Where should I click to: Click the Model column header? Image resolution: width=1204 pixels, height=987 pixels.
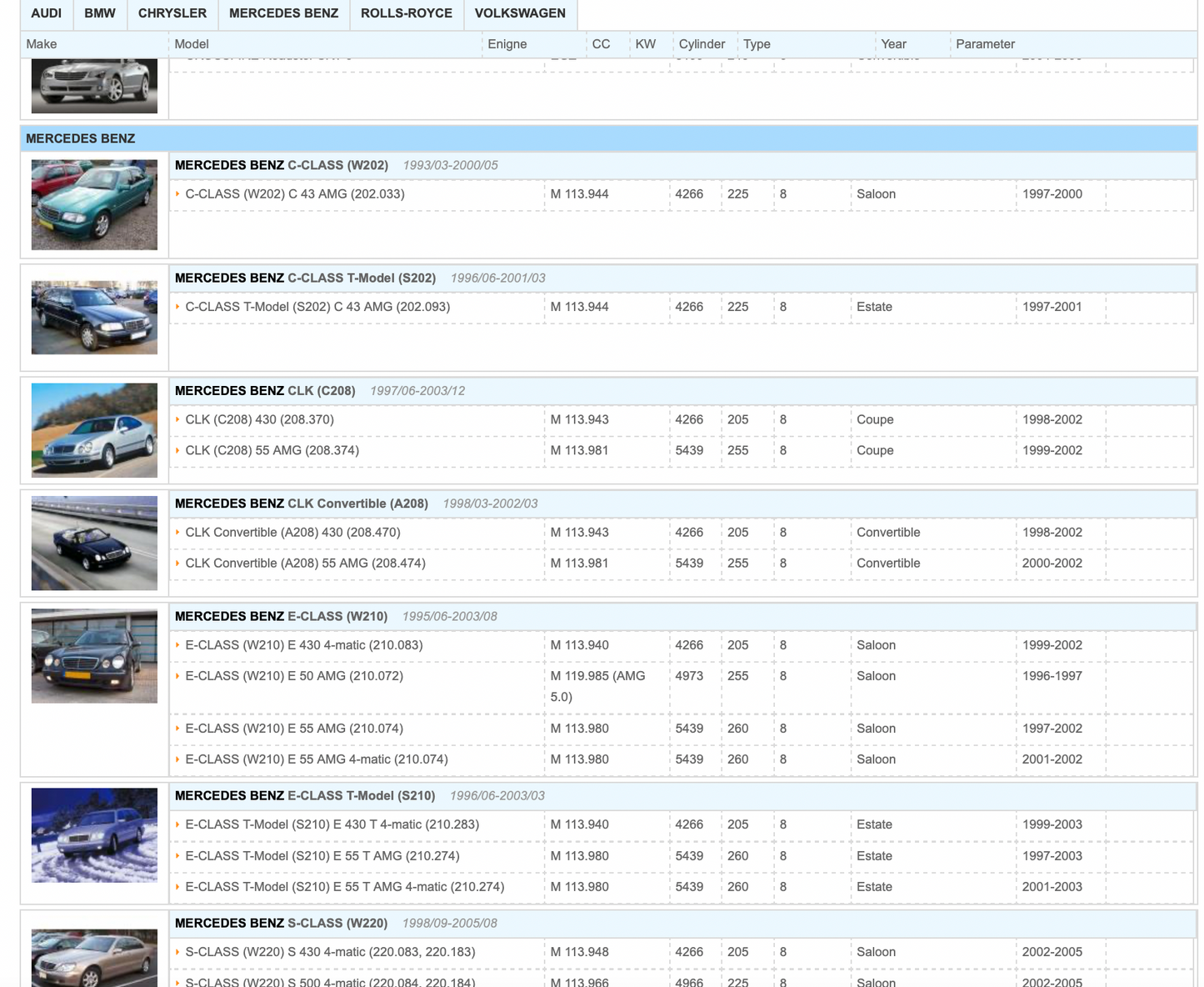pos(192,44)
